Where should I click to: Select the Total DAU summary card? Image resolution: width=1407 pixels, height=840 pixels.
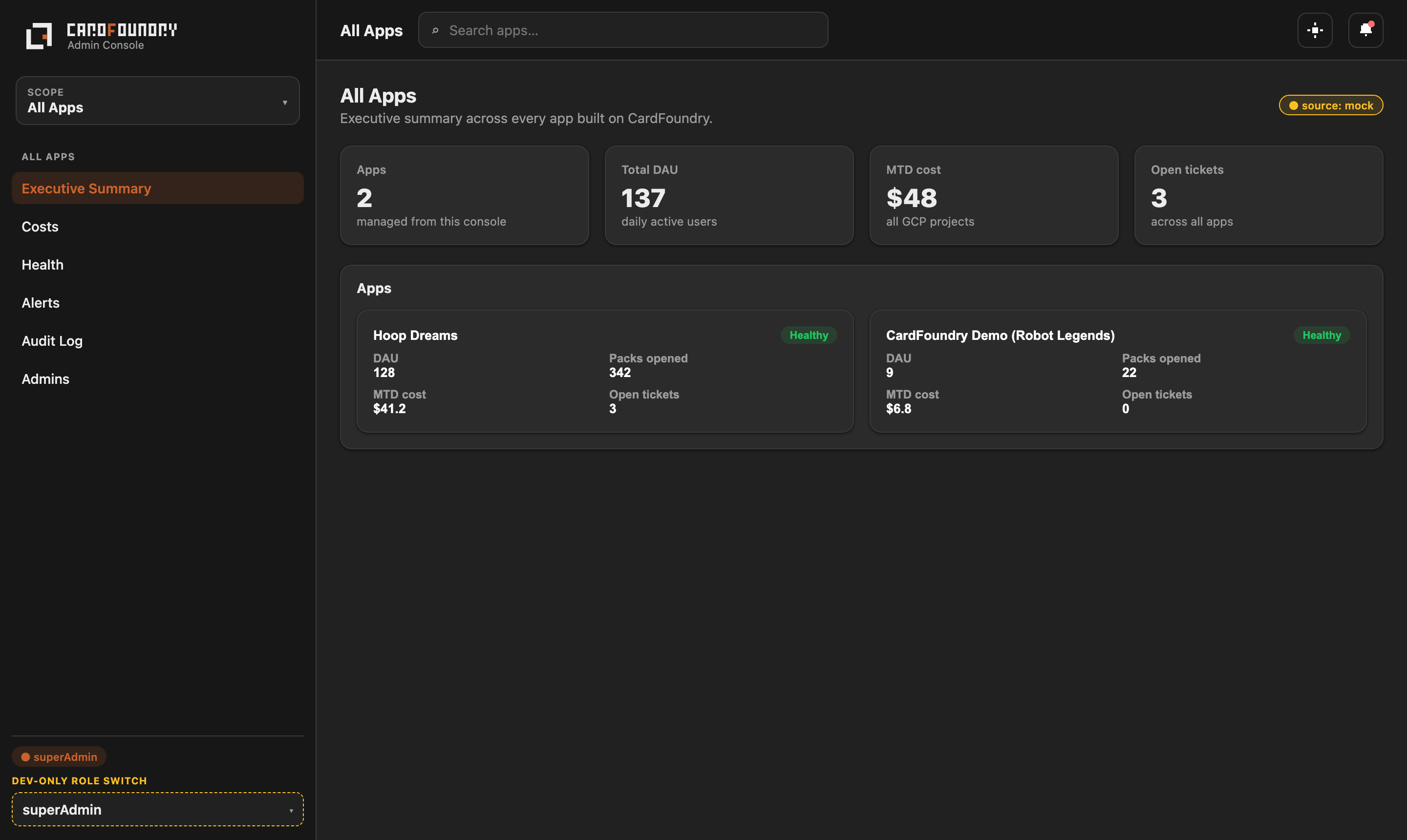pos(729,195)
